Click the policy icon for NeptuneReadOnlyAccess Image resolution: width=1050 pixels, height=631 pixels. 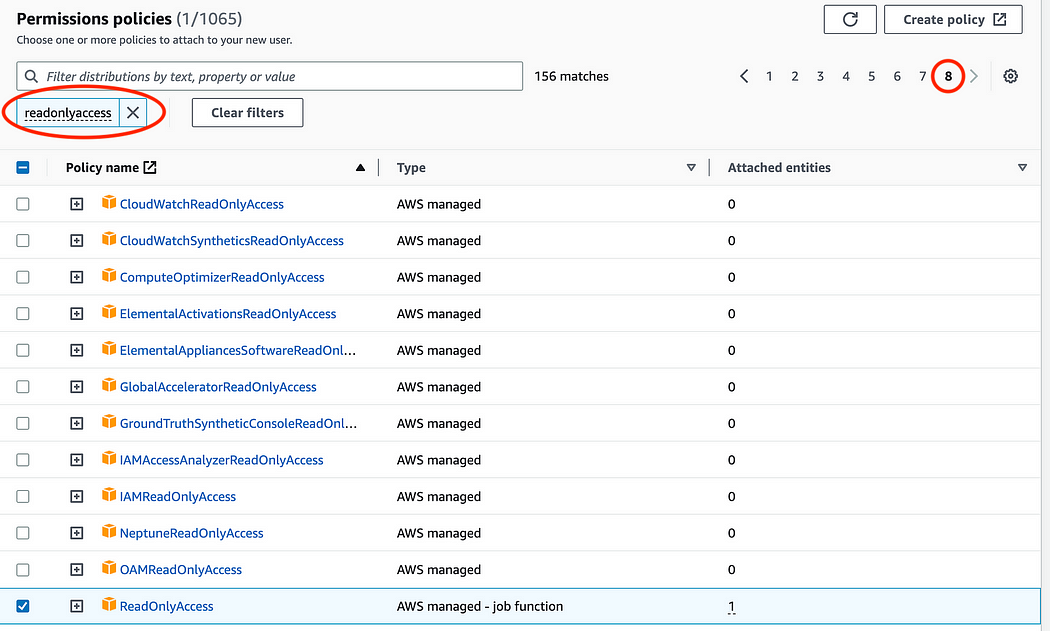tap(108, 533)
